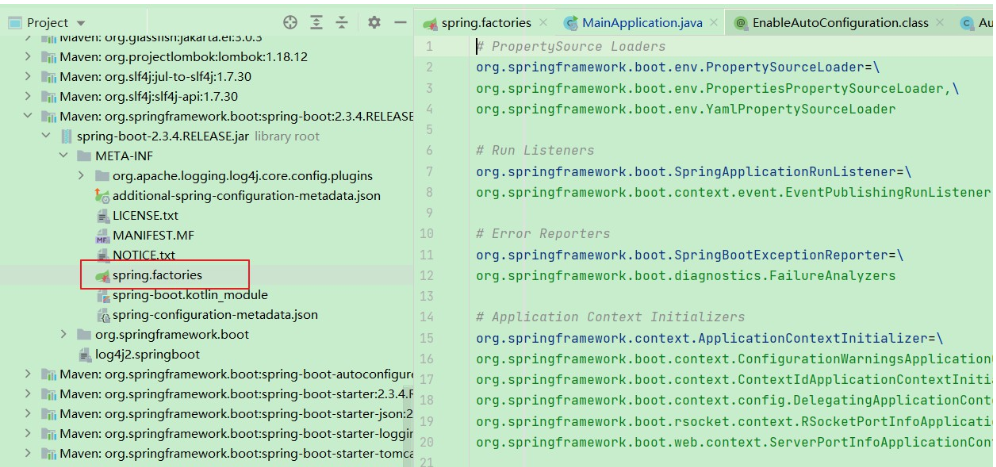Expand Maven spring-boot-starter-tomcat node
The height and width of the screenshot is (467, 996).
pos(27,454)
